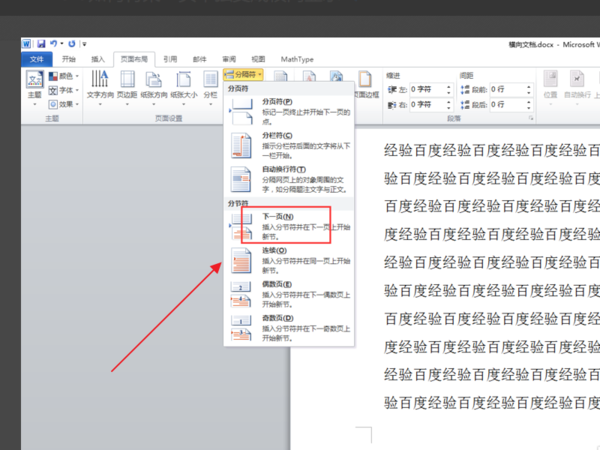The width and height of the screenshot is (600, 450).
Task: Choose 偶数页(E) even page section break
Action: pyautogui.click(x=289, y=294)
